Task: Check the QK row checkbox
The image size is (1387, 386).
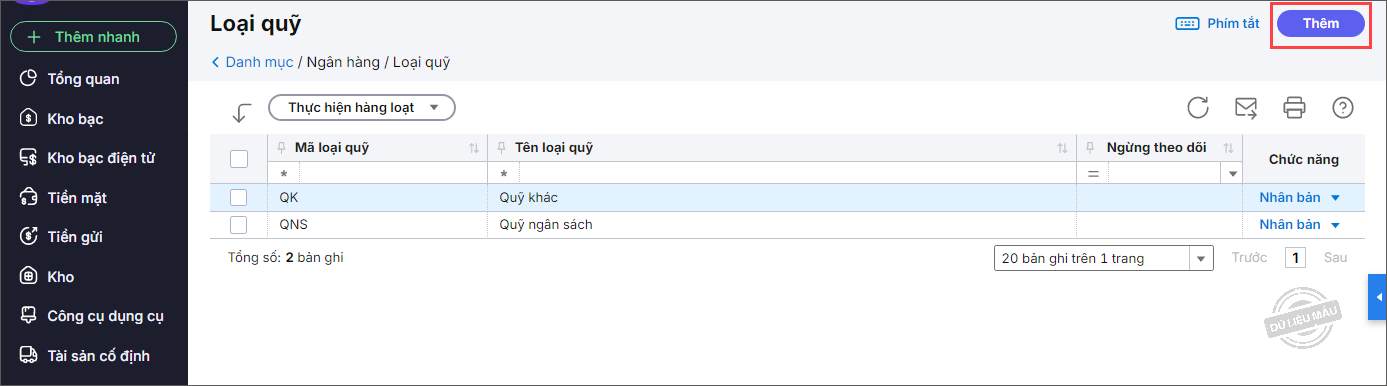Action: point(239,197)
